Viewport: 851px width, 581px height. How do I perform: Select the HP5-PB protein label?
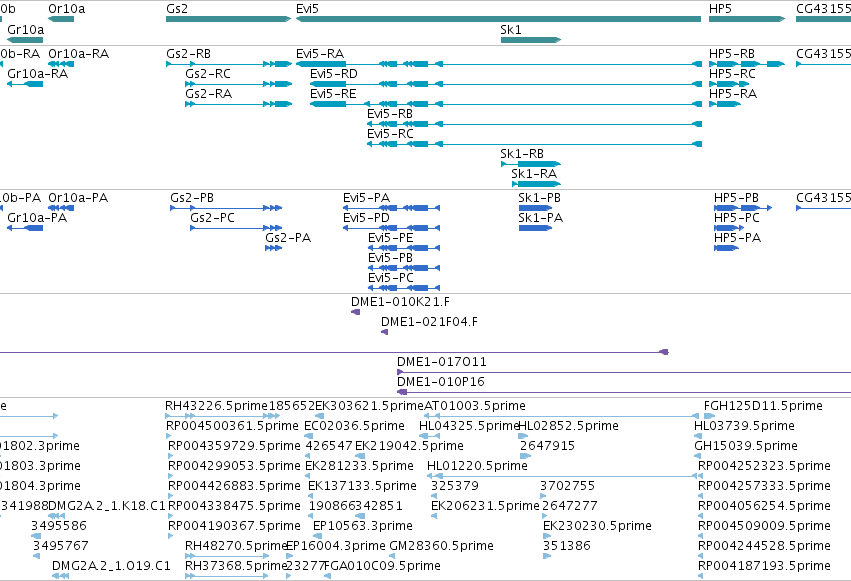[736, 198]
